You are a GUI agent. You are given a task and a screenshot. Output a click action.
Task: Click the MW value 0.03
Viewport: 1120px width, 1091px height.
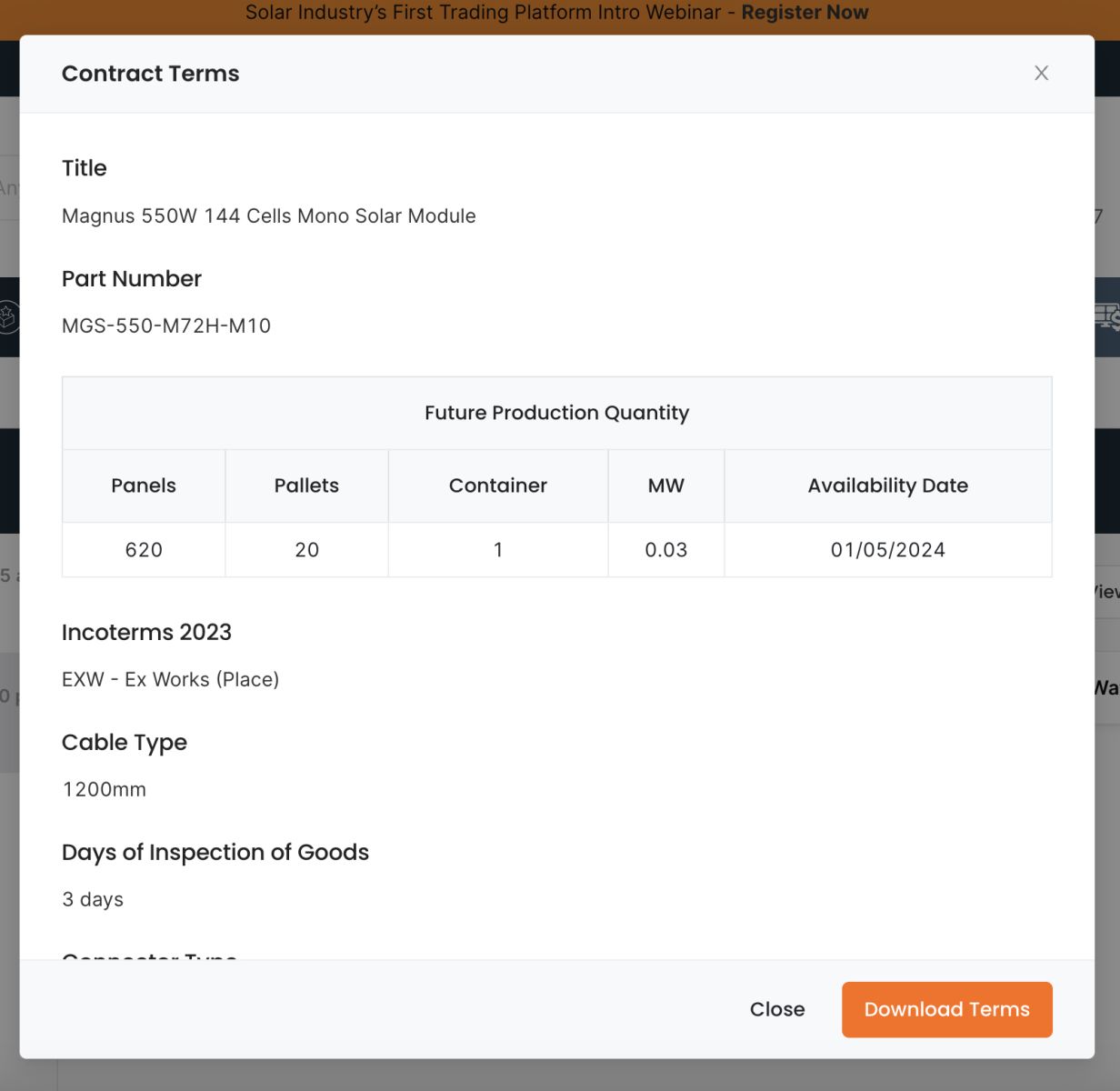(x=666, y=550)
